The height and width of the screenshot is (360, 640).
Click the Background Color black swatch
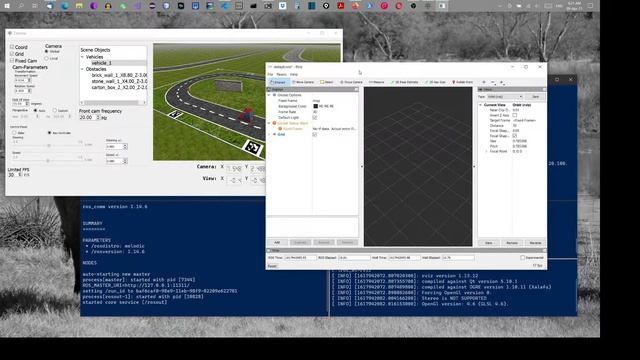coord(316,106)
